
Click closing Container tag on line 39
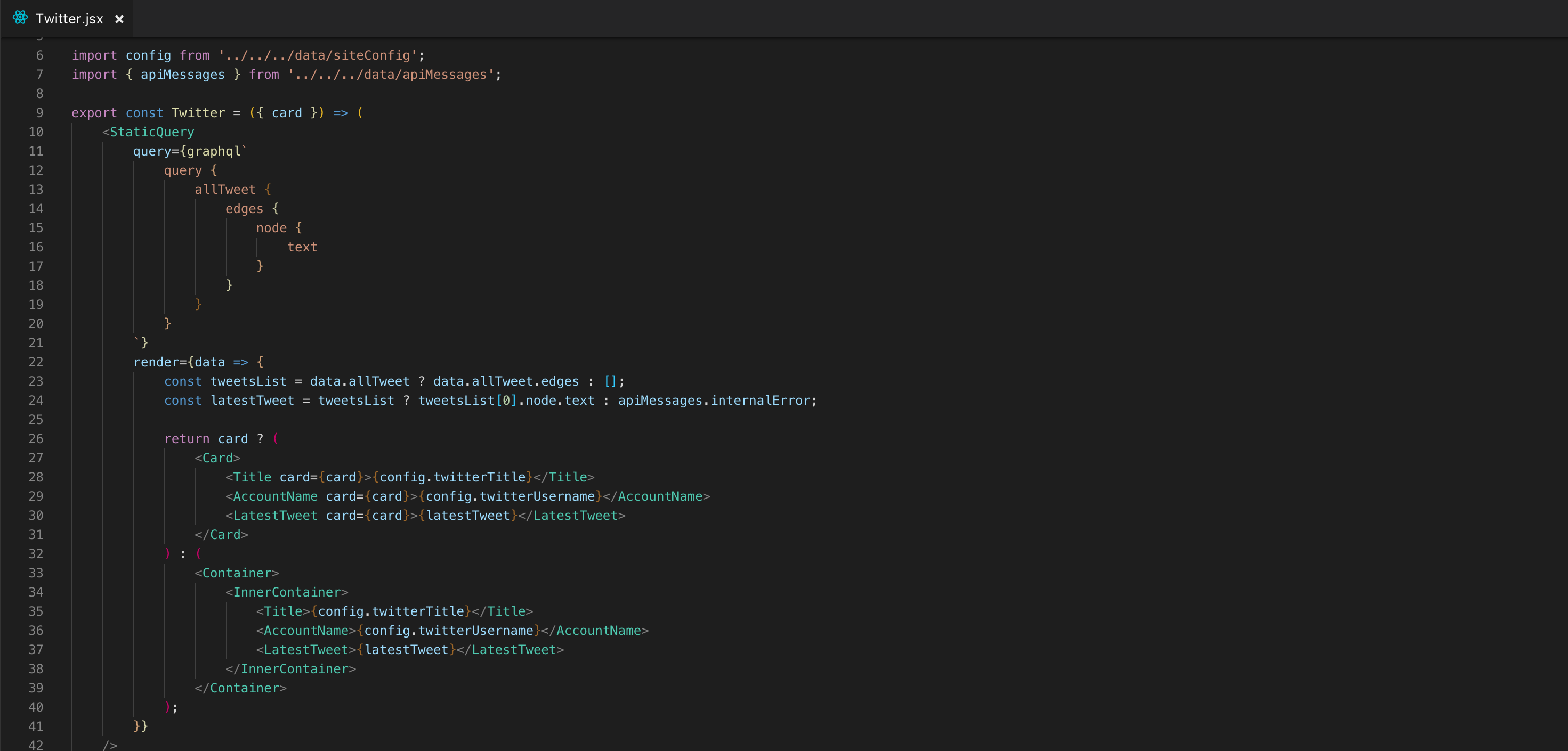240,688
